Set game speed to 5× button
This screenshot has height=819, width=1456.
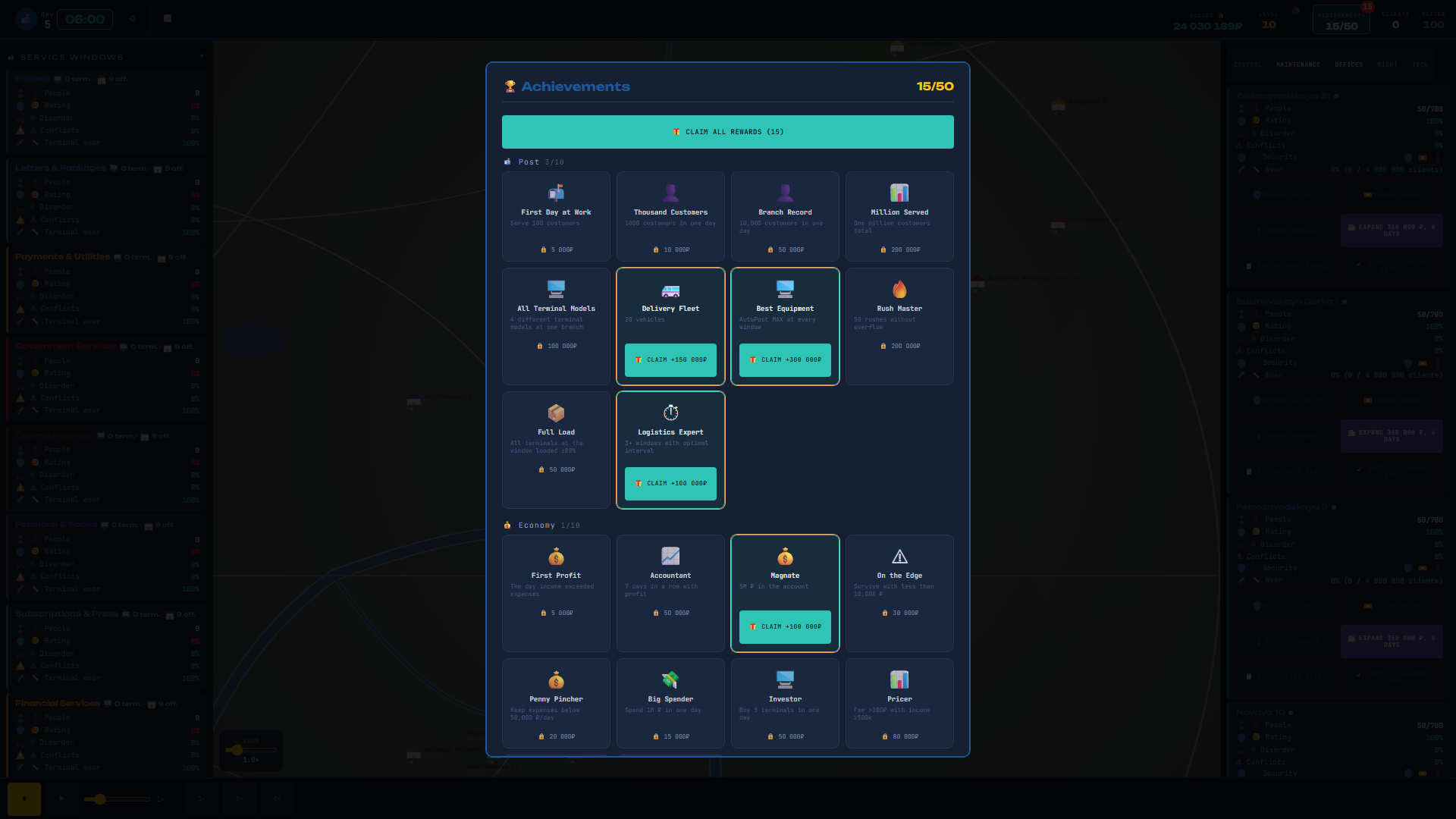tap(278, 799)
